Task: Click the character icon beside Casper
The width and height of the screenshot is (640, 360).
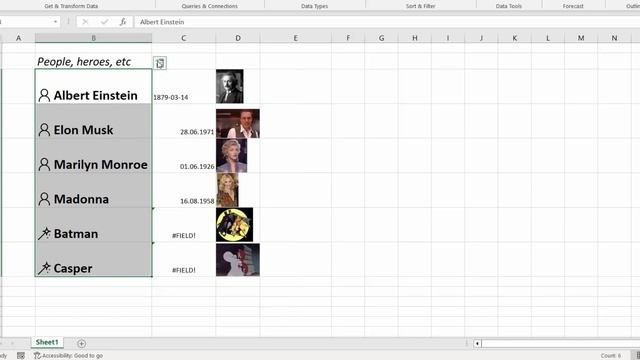Action: (x=44, y=268)
